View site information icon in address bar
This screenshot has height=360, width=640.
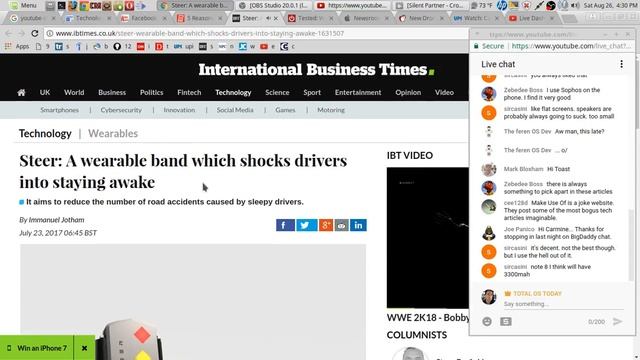coord(49,33)
